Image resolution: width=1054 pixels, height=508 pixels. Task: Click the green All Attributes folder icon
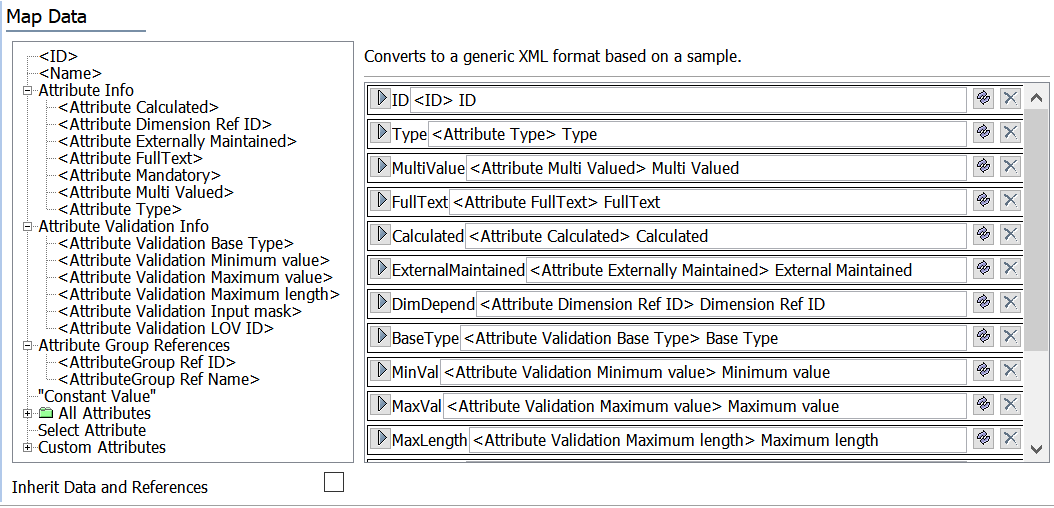(46, 413)
